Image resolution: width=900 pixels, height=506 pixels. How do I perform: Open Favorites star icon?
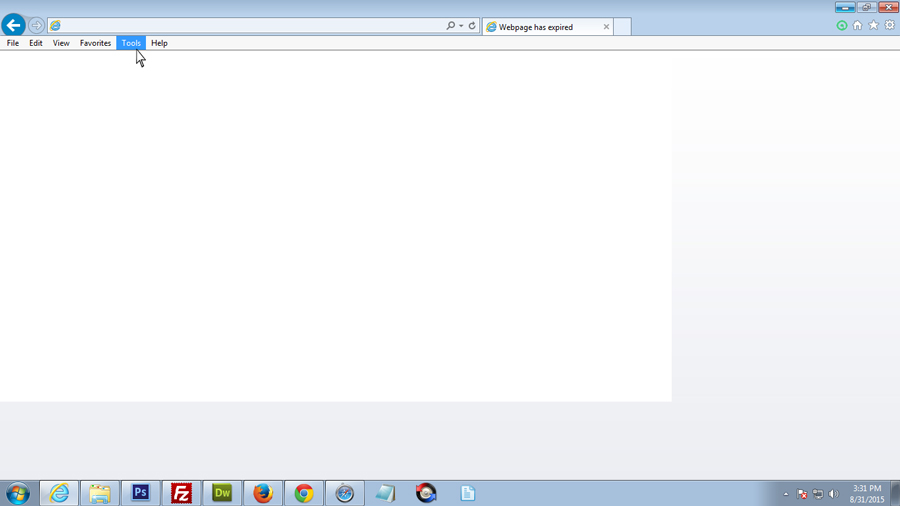point(874,25)
